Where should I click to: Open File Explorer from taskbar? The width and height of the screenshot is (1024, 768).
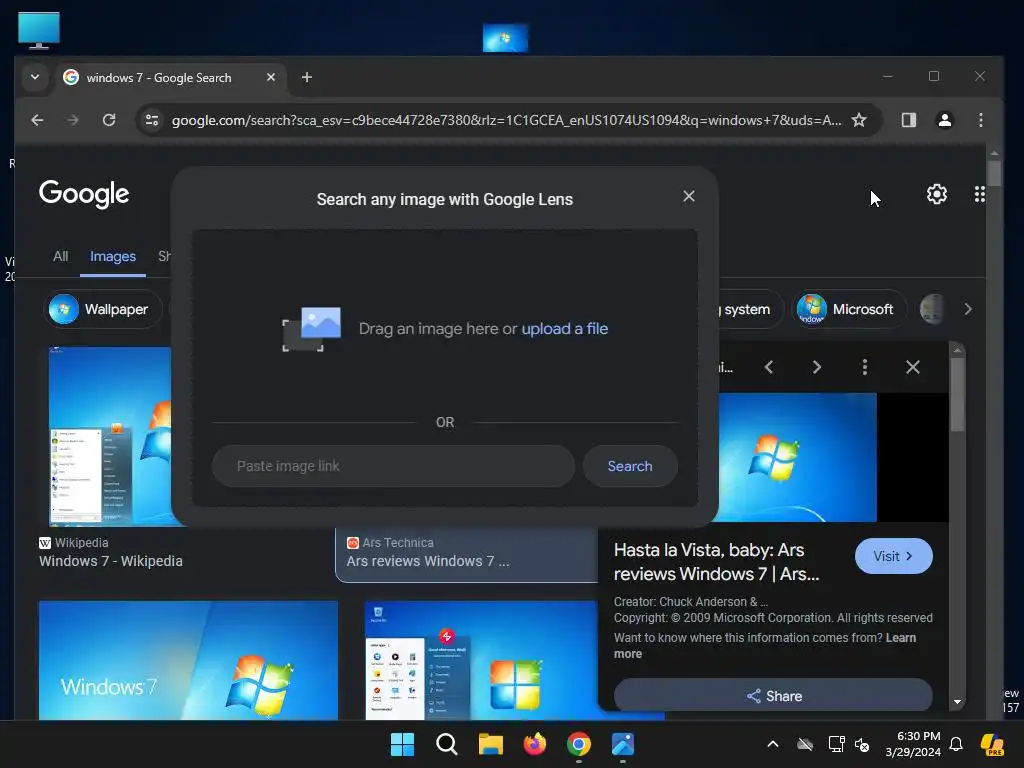(x=490, y=744)
